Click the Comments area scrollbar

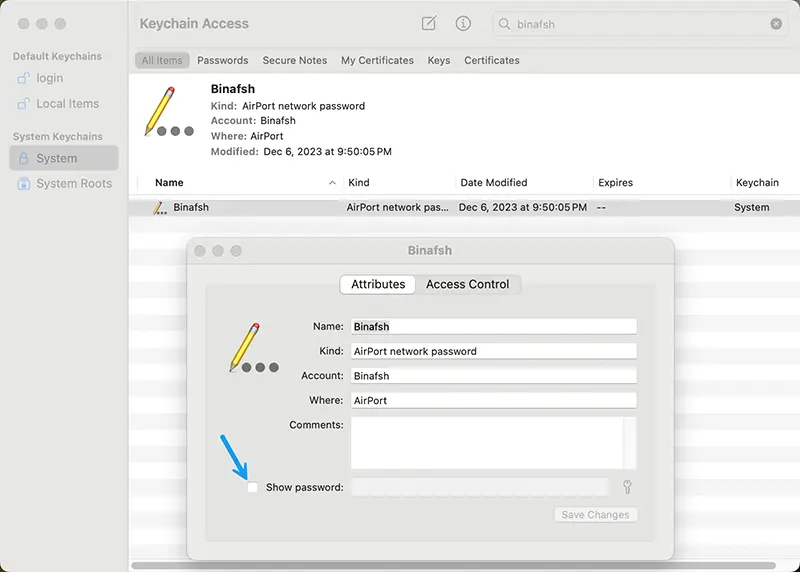point(630,443)
